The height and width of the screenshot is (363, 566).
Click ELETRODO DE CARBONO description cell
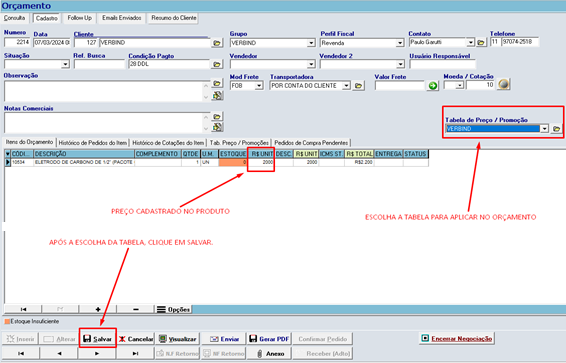point(84,162)
